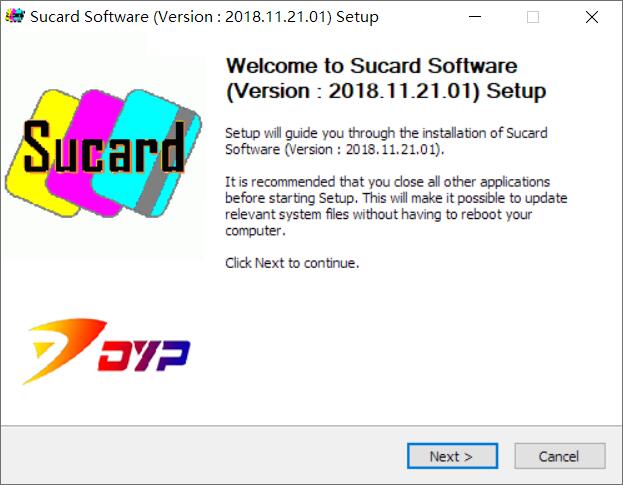Click the small yellow triangle in DYP logo
The image size is (623, 485).
tap(43, 349)
